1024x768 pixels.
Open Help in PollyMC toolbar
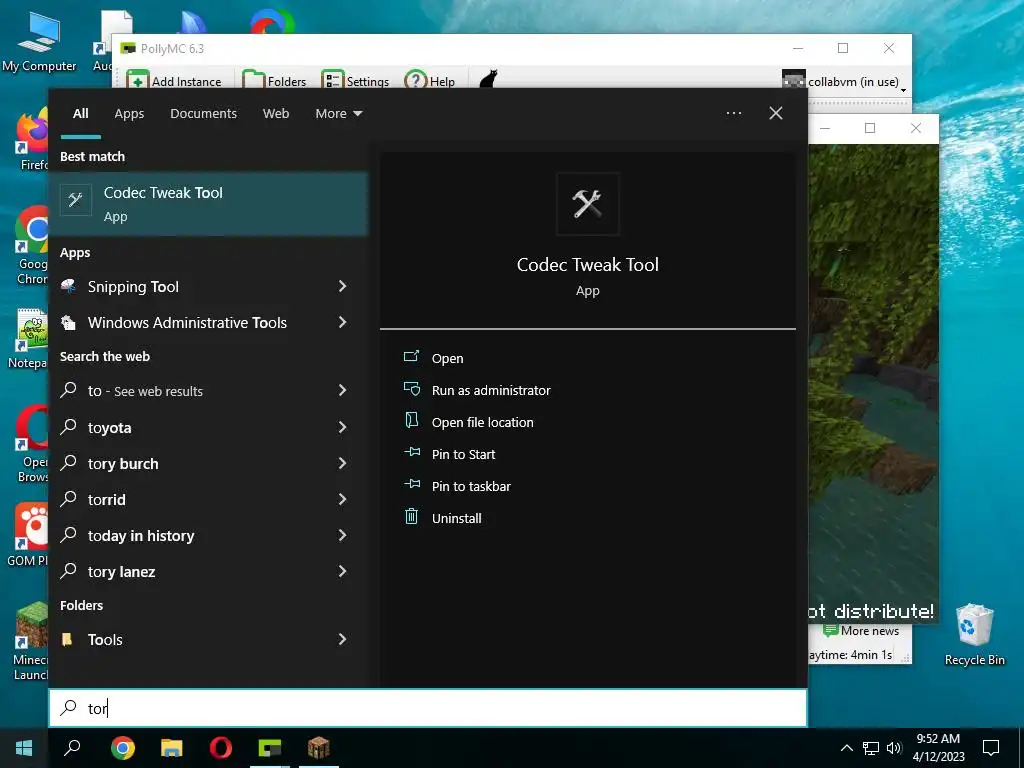click(x=430, y=81)
